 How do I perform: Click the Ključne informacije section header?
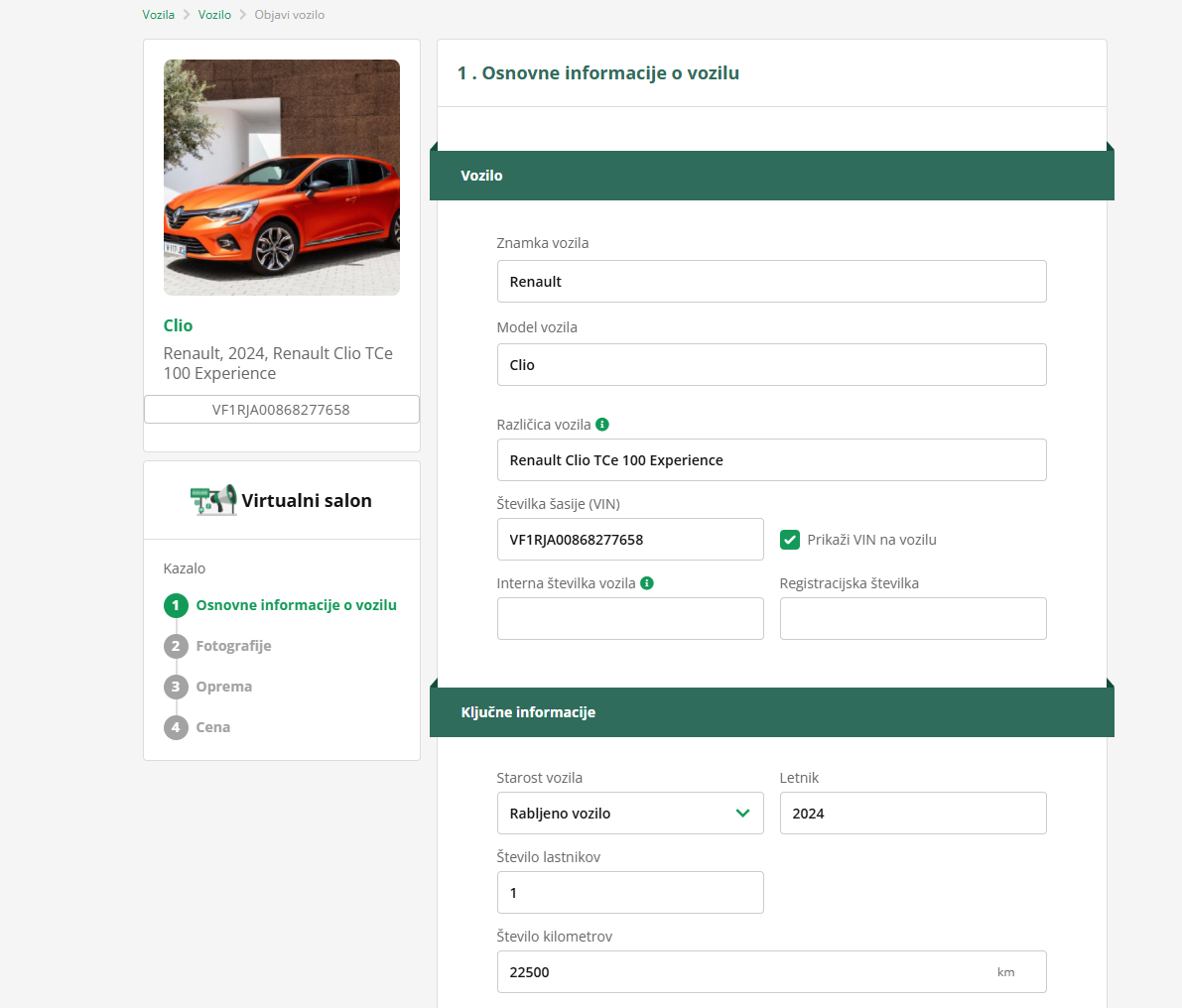tap(772, 712)
